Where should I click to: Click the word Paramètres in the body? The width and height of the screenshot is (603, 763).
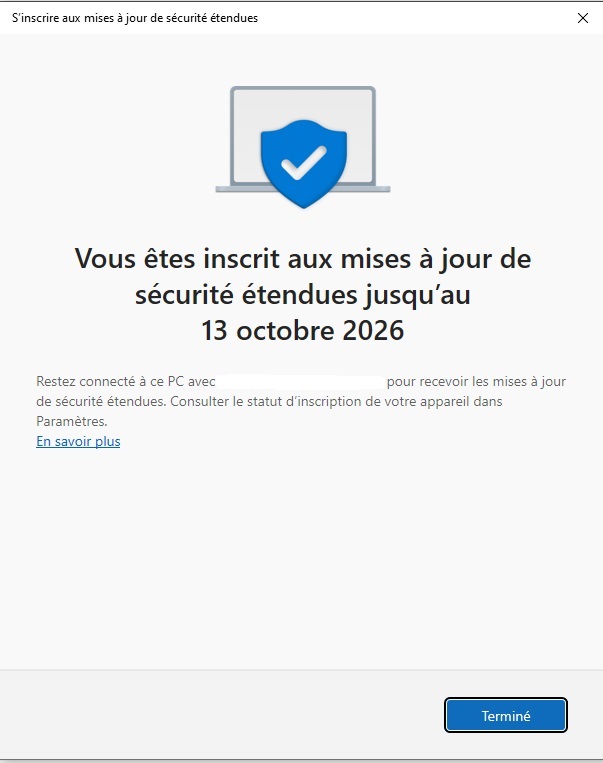tap(72, 421)
